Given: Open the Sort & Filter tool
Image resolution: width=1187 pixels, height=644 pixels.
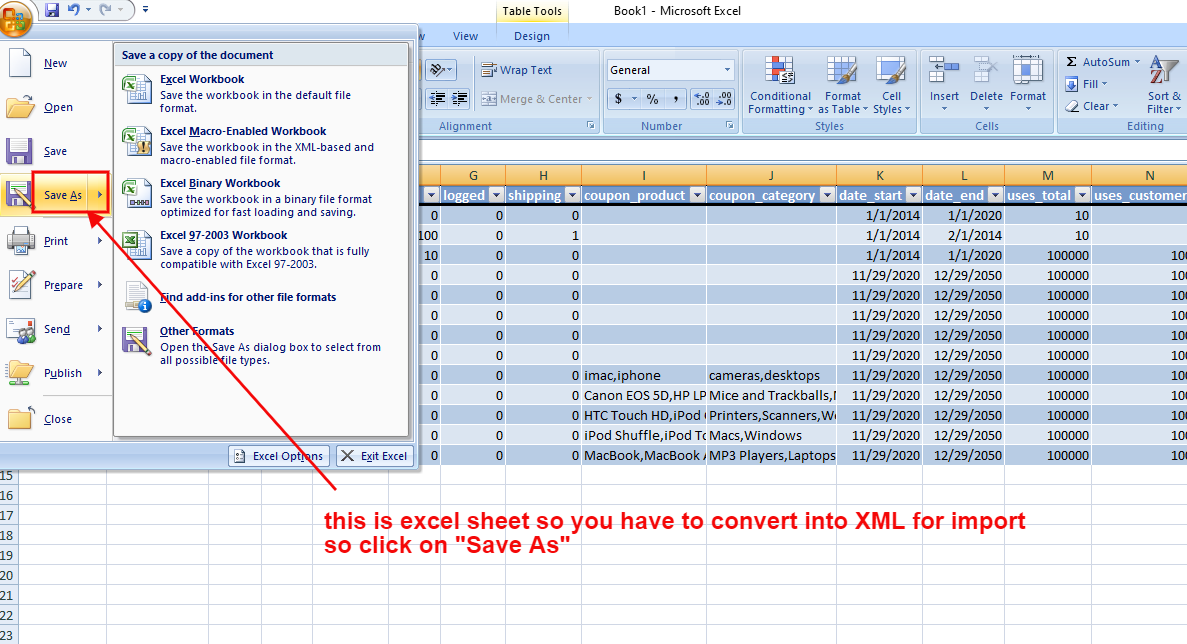Looking at the screenshot, I should 1163,85.
